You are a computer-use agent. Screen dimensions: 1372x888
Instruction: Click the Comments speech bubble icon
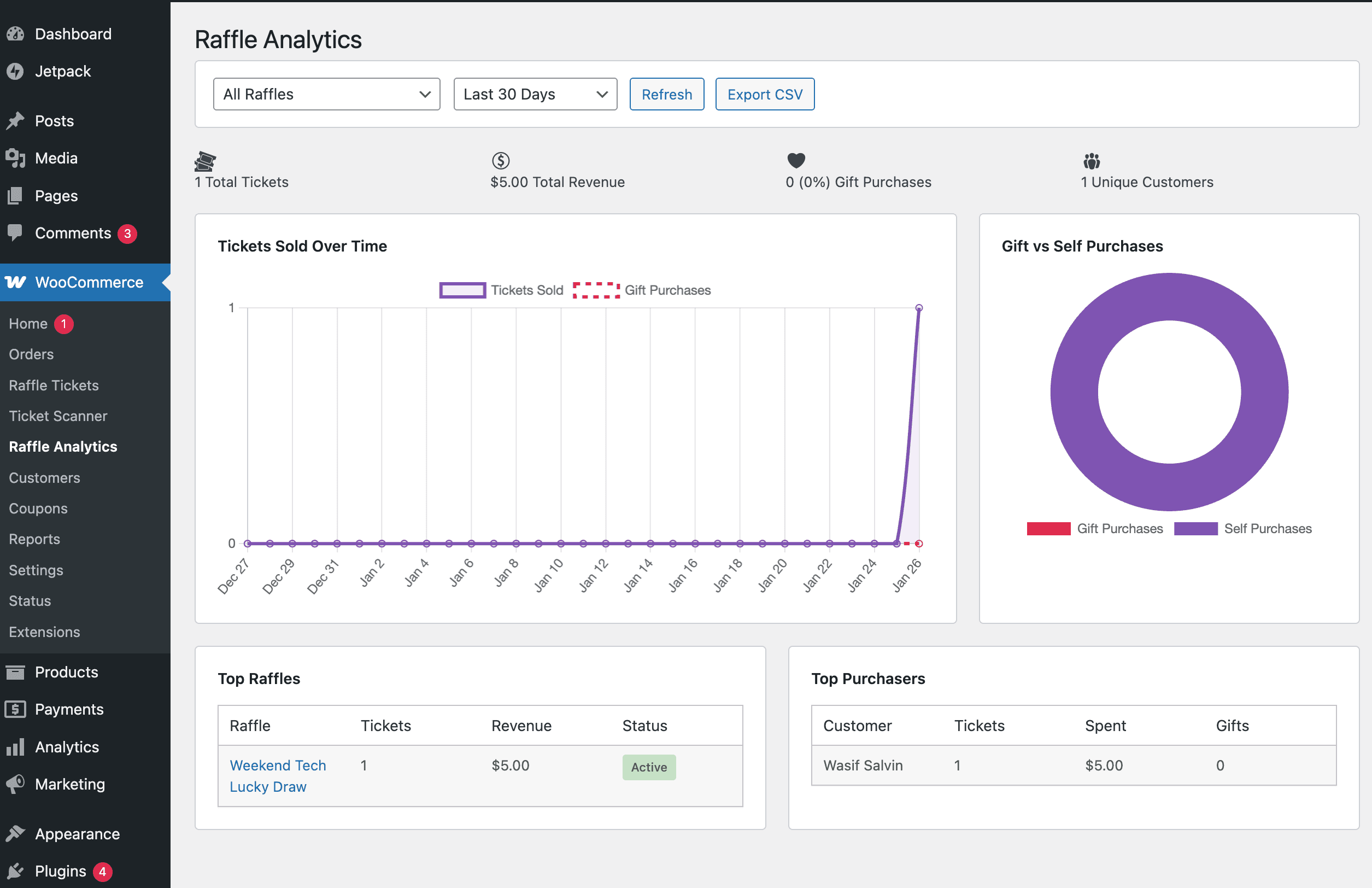15,232
